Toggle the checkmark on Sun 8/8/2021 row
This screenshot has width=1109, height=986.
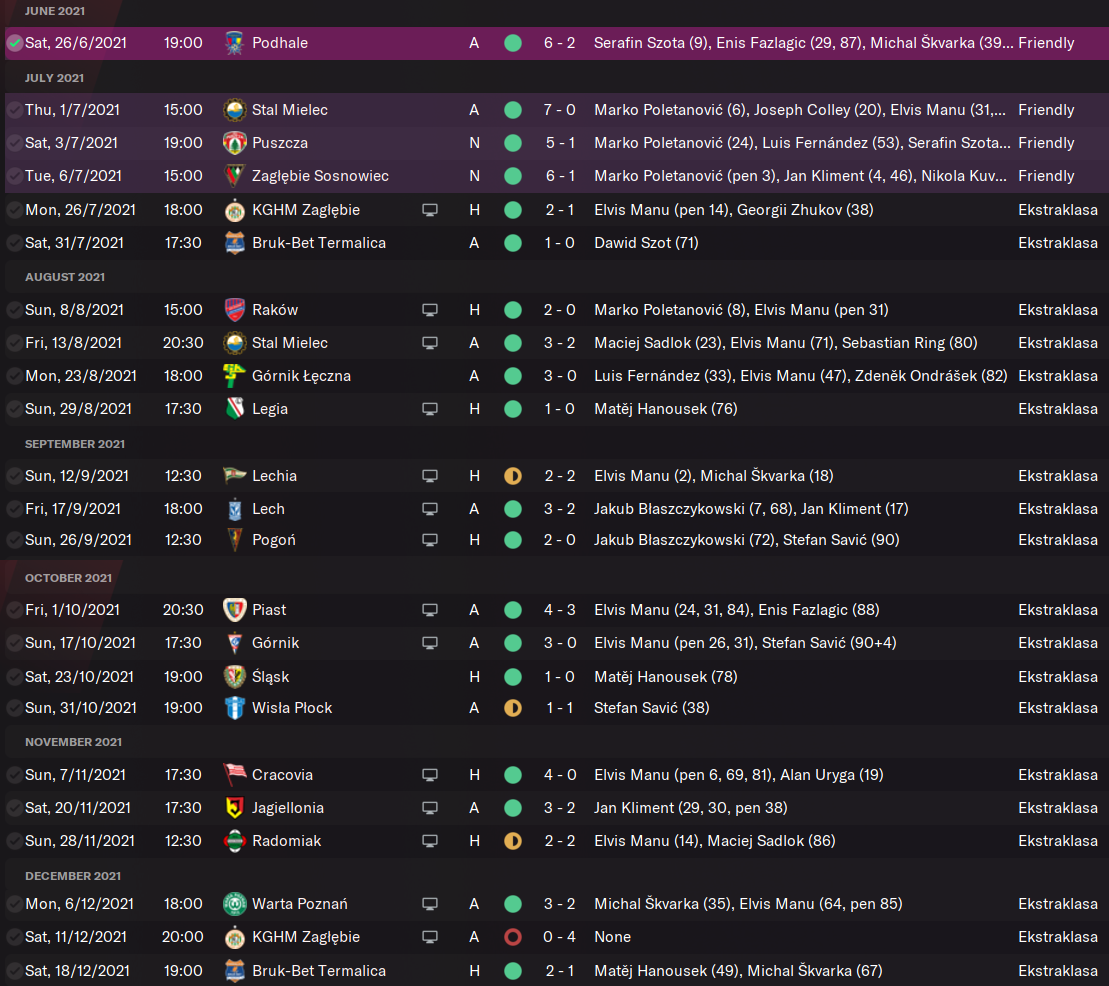[x=14, y=310]
